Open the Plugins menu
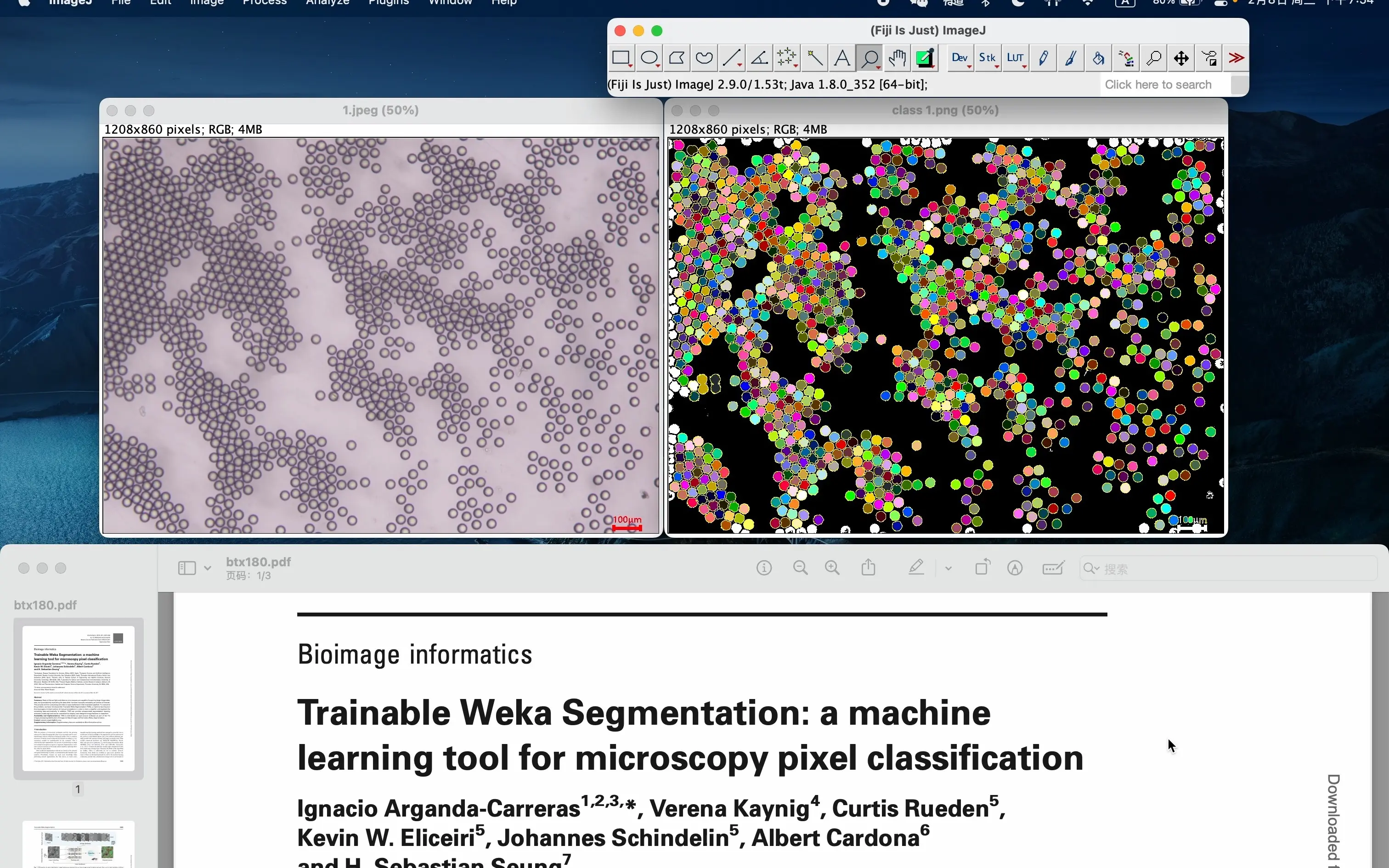This screenshot has height=868, width=1389. (388, 2)
